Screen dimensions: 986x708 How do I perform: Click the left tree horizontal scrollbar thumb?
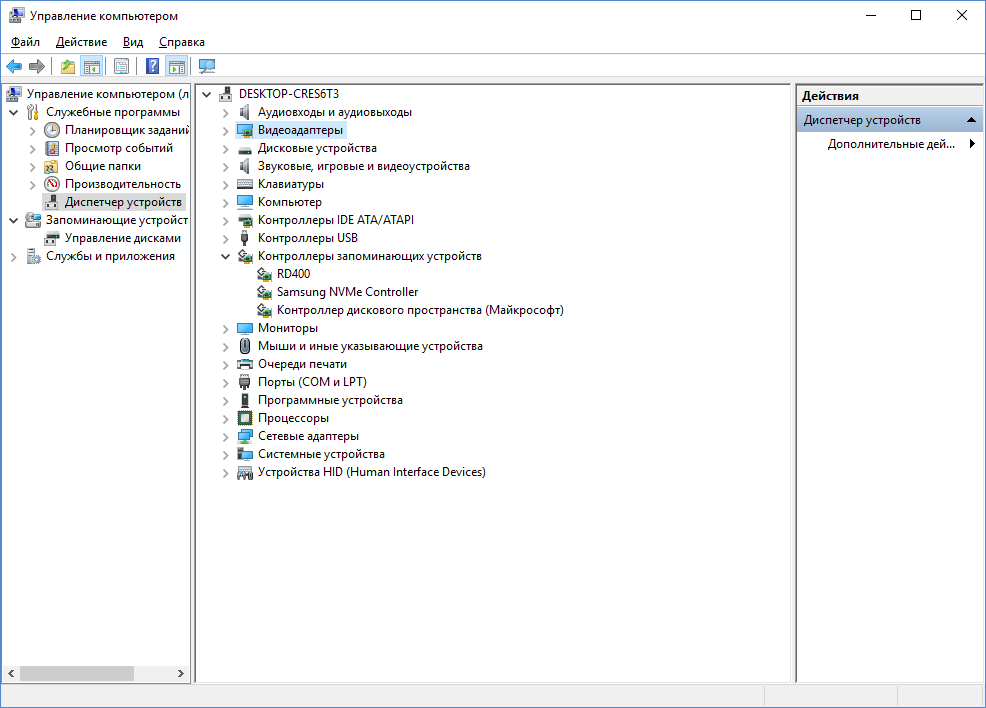click(x=77, y=673)
